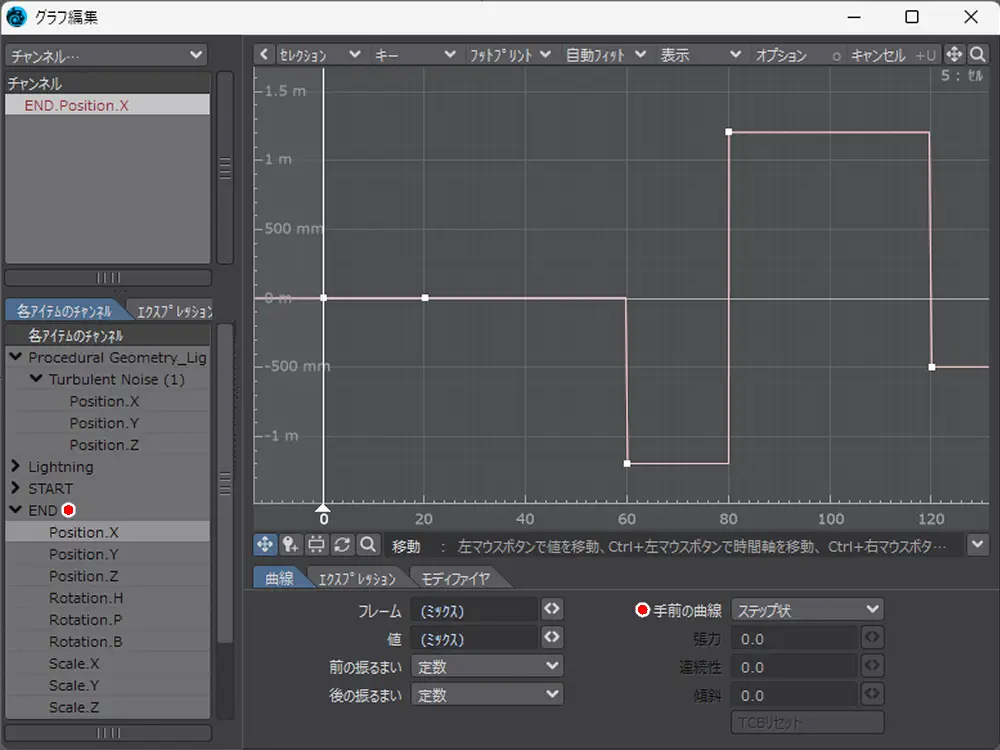Select the Zoom tool below the graph
The width and height of the screenshot is (1000, 750).
click(x=368, y=544)
